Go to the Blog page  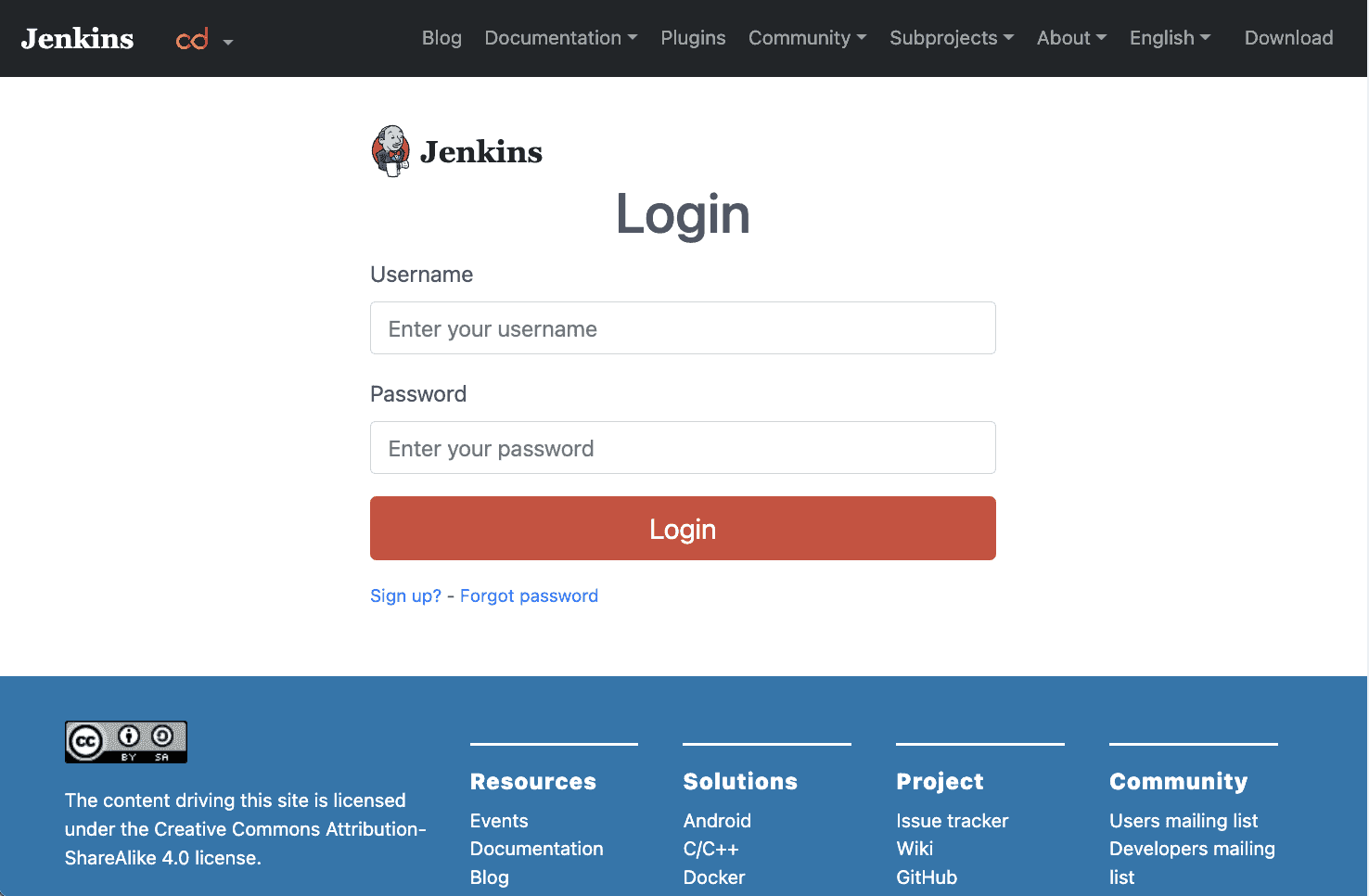(x=441, y=38)
